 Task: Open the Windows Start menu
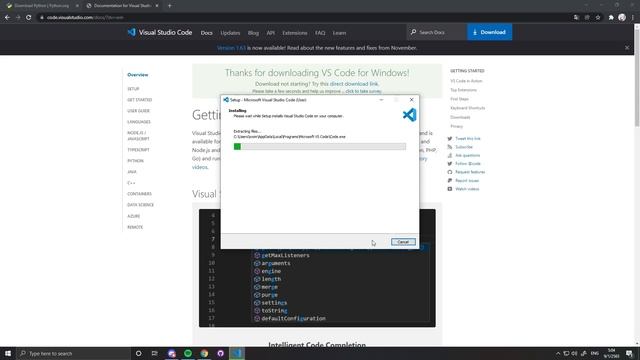[x=8, y=353]
